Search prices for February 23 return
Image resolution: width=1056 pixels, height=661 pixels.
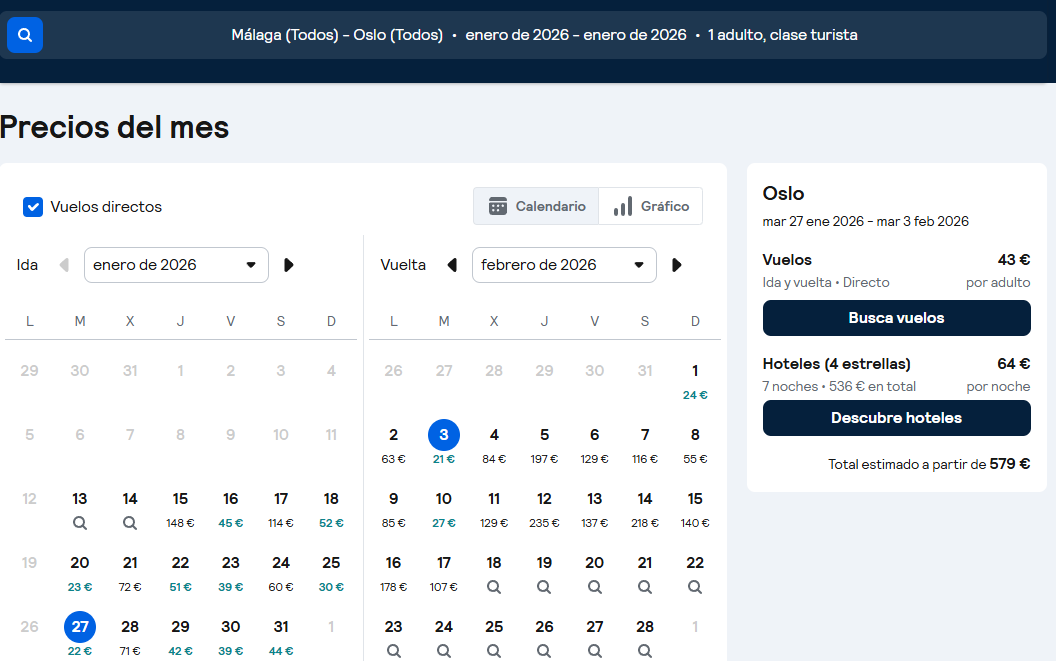[394, 650]
